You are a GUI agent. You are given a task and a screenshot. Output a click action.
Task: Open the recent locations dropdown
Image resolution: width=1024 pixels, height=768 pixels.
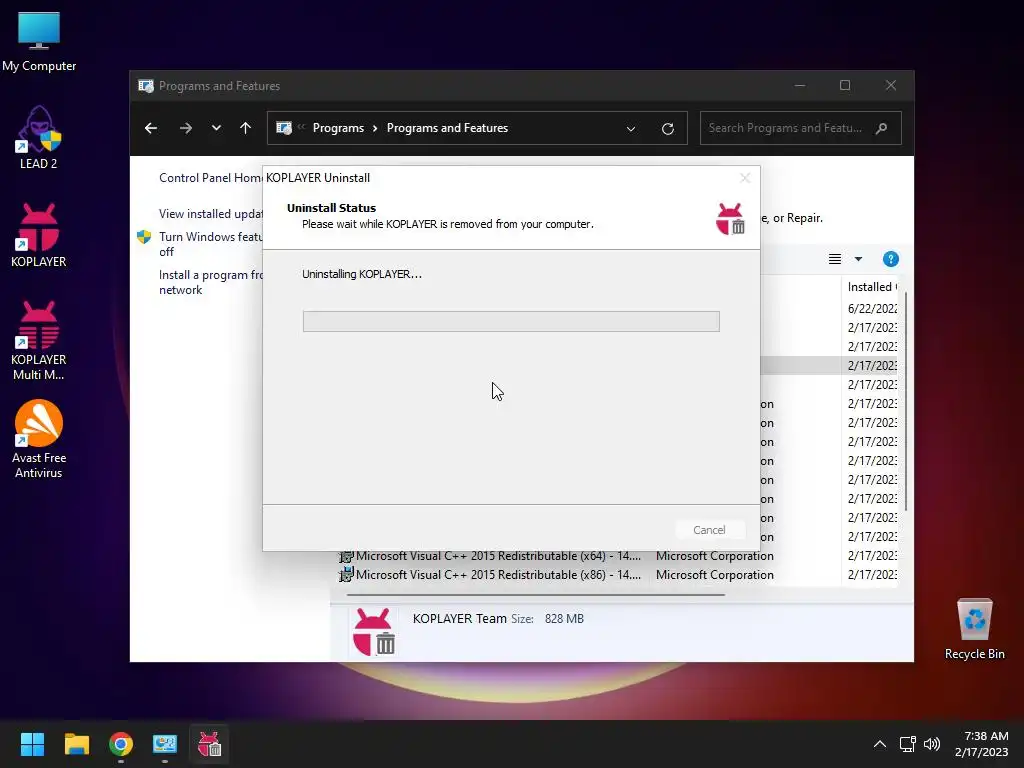click(216, 128)
